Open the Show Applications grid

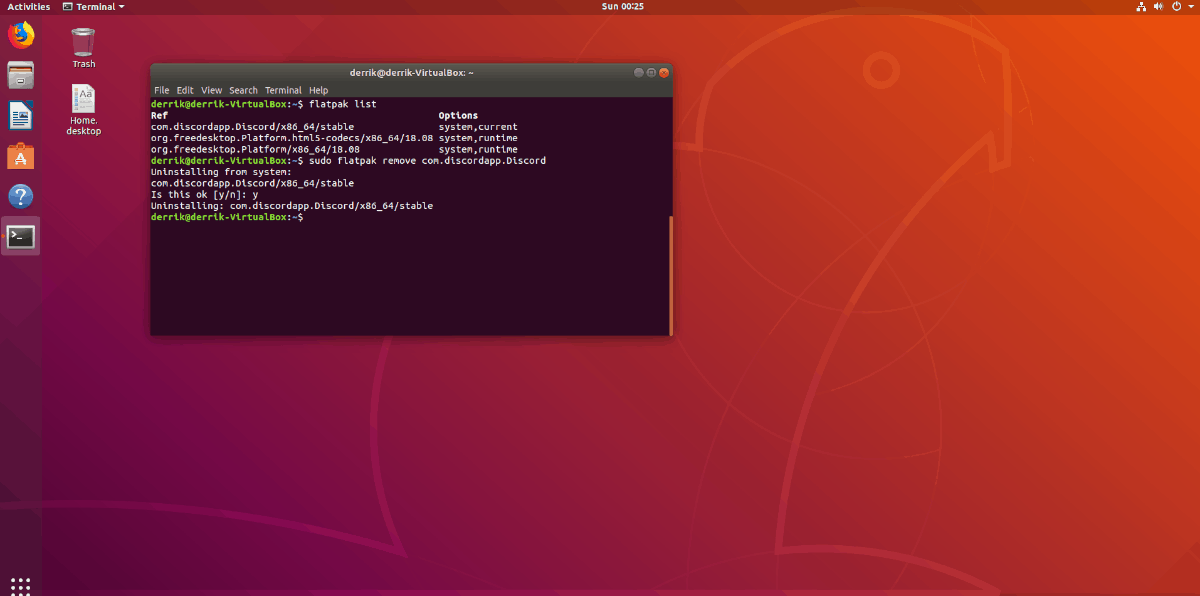coord(20,585)
